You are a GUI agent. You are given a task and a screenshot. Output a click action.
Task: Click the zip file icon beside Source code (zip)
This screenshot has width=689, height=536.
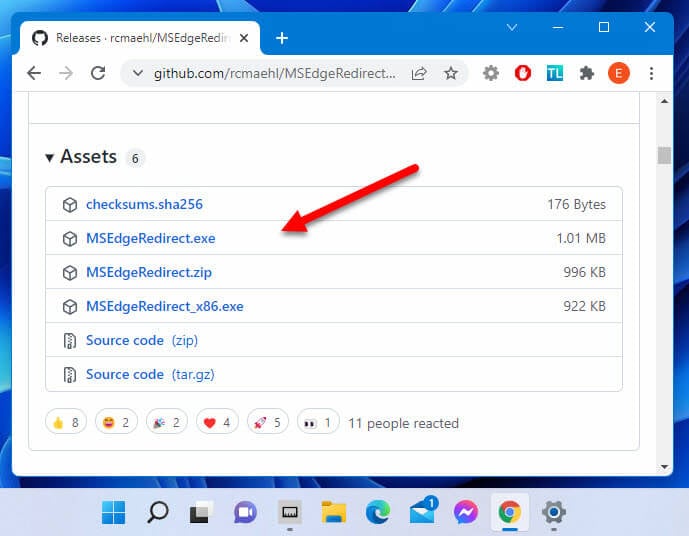pos(70,341)
